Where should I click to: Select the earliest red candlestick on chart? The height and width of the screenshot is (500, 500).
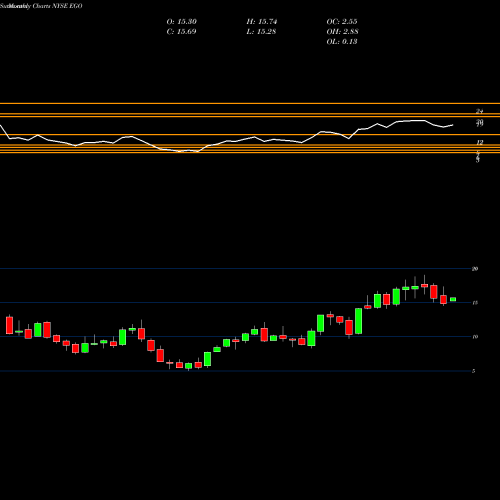click(9, 325)
